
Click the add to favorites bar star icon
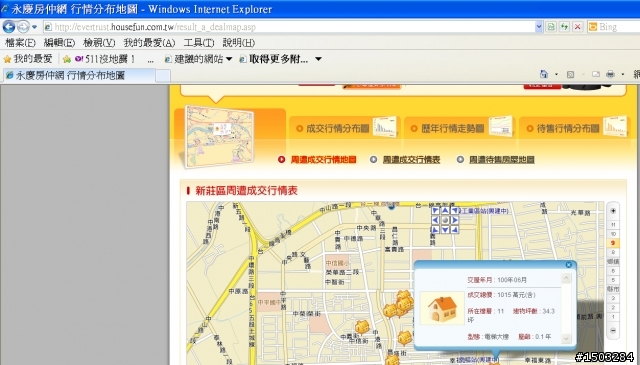(x=67, y=60)
